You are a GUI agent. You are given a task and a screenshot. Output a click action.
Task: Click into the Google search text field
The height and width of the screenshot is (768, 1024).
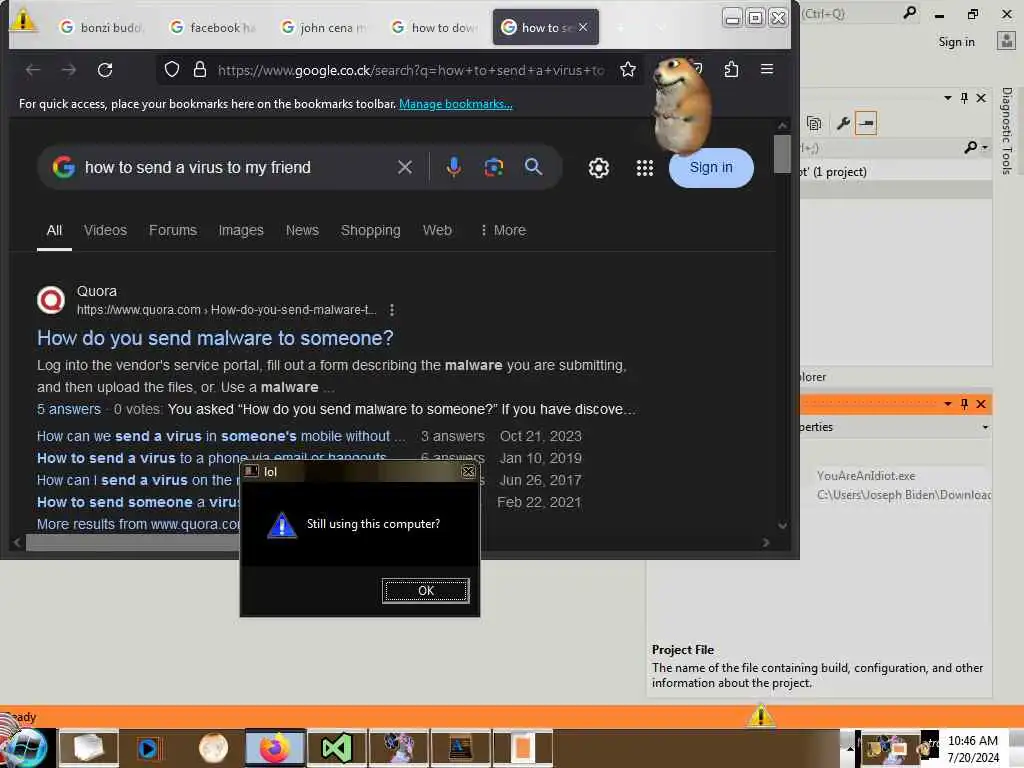(x=235, y=168)
